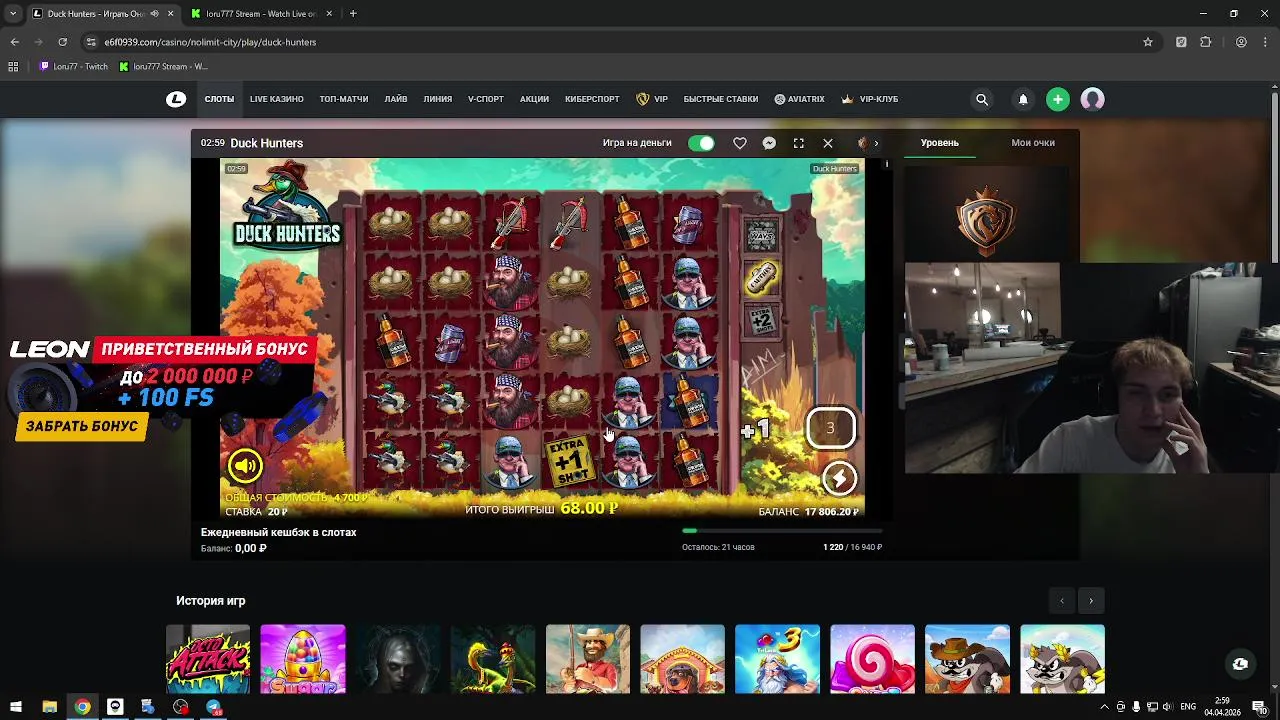Show hidden system tray icons chevron
Screen dimensions: 1280x720
coord(1104,707)
